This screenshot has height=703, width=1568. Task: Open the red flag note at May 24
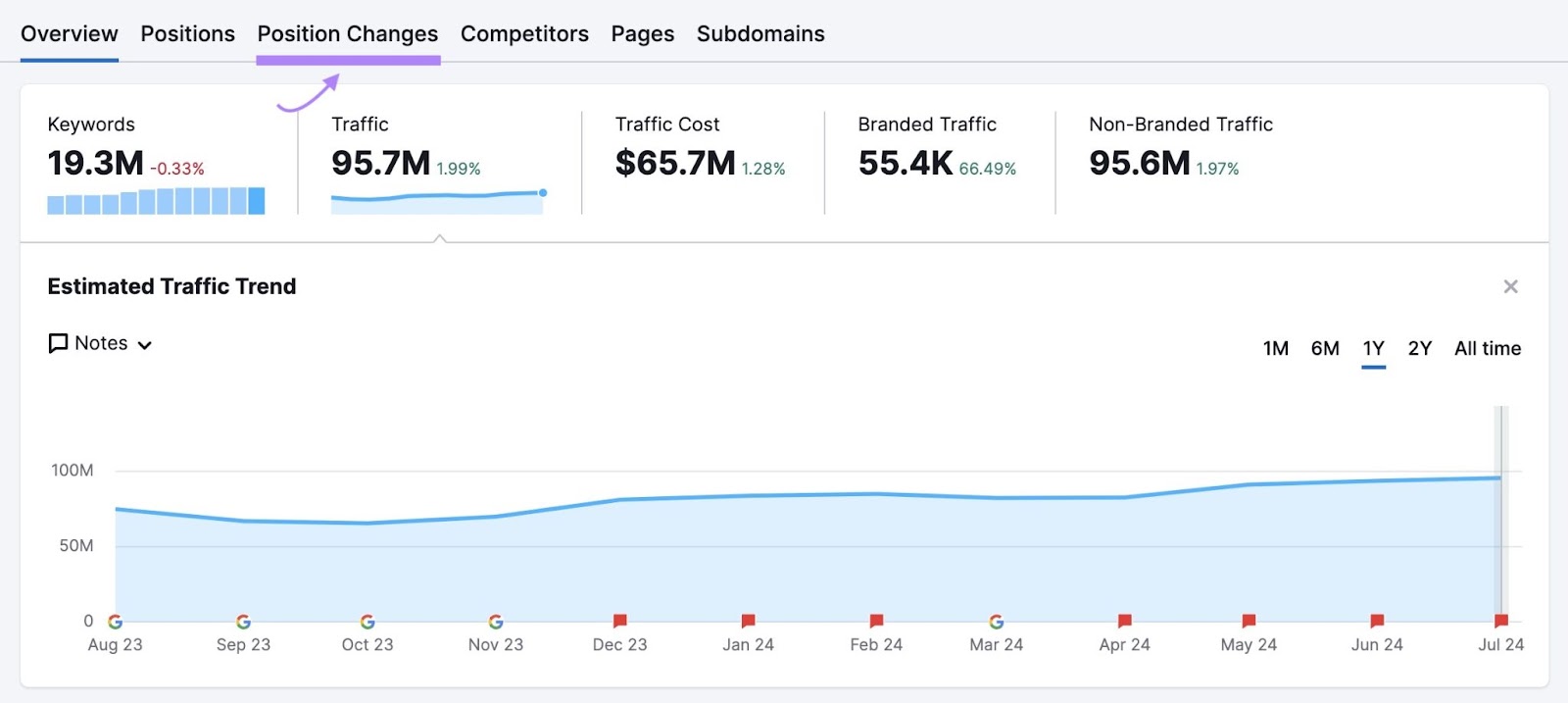(1249, 621)
